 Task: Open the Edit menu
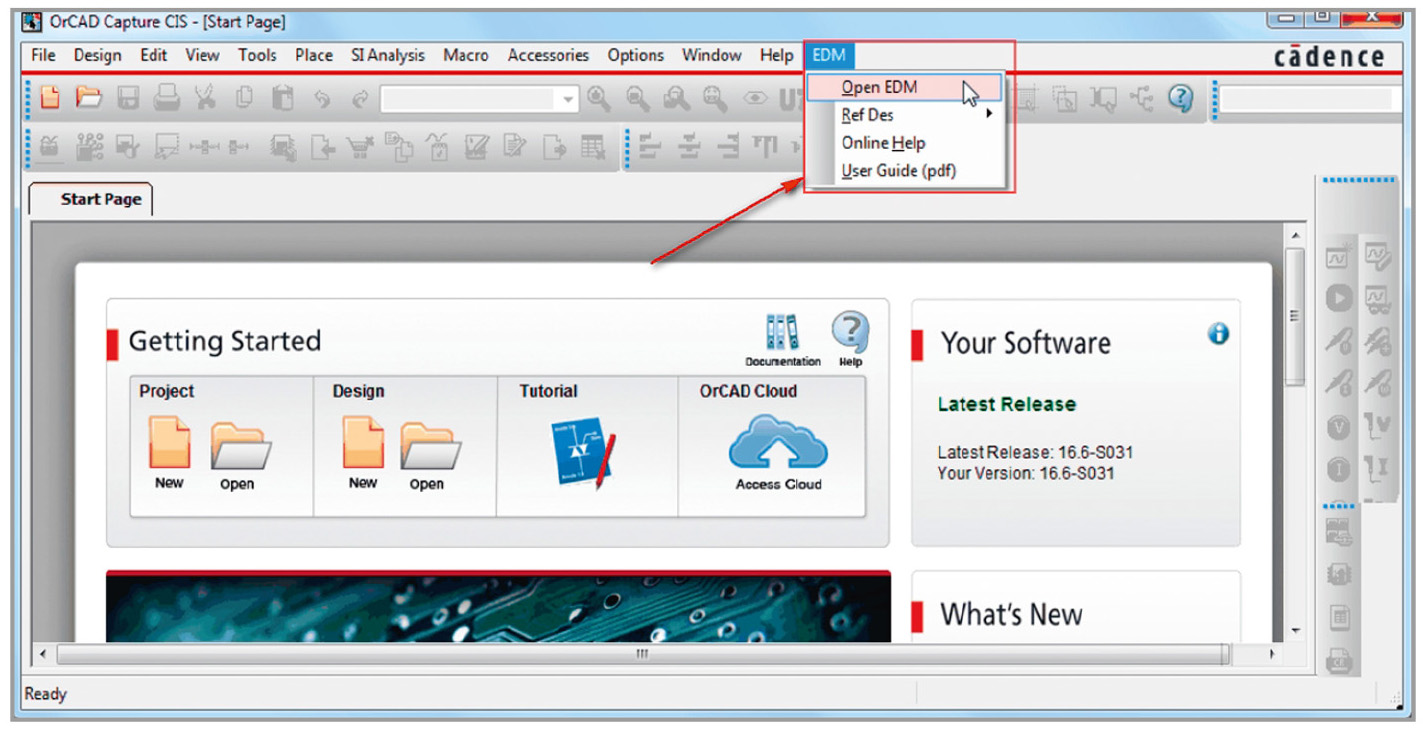(153, 55)
